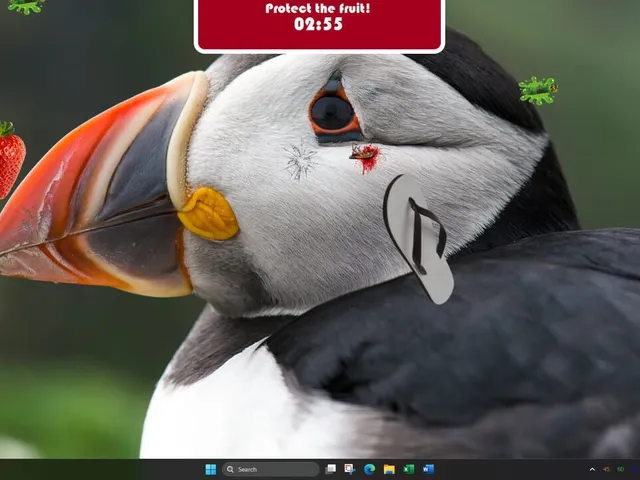640x480 pixels.
Task: Click the cracked impact mark on face
Action: coord(300,160)
